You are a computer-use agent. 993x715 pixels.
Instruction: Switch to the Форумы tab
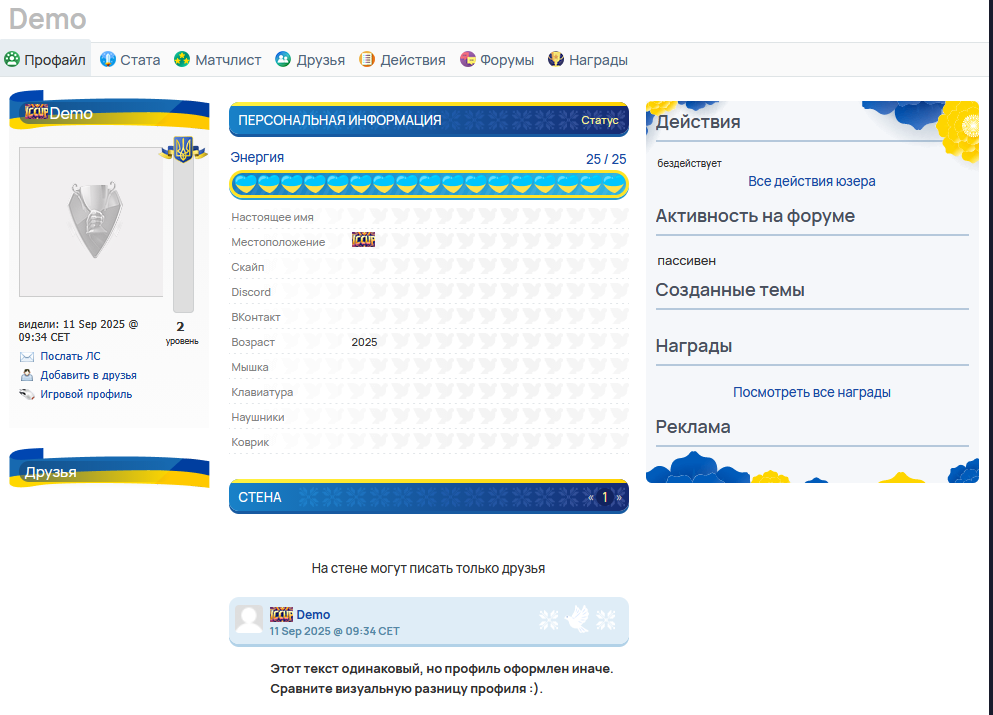tap(497, 60)
